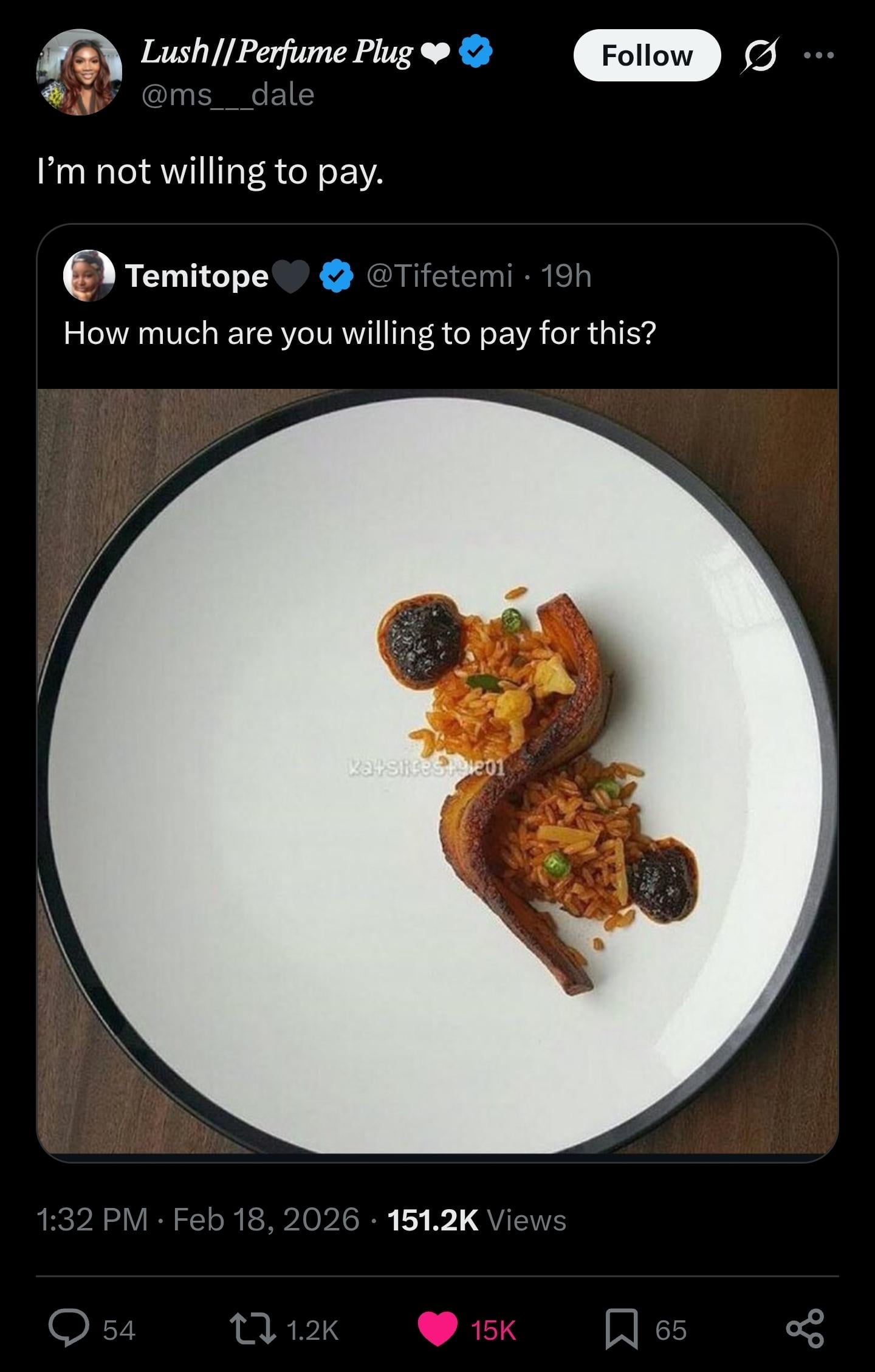Viewport: 875px width, 1372px height.
Task: Open ms__dale profile picture
Action: point(79,72)
